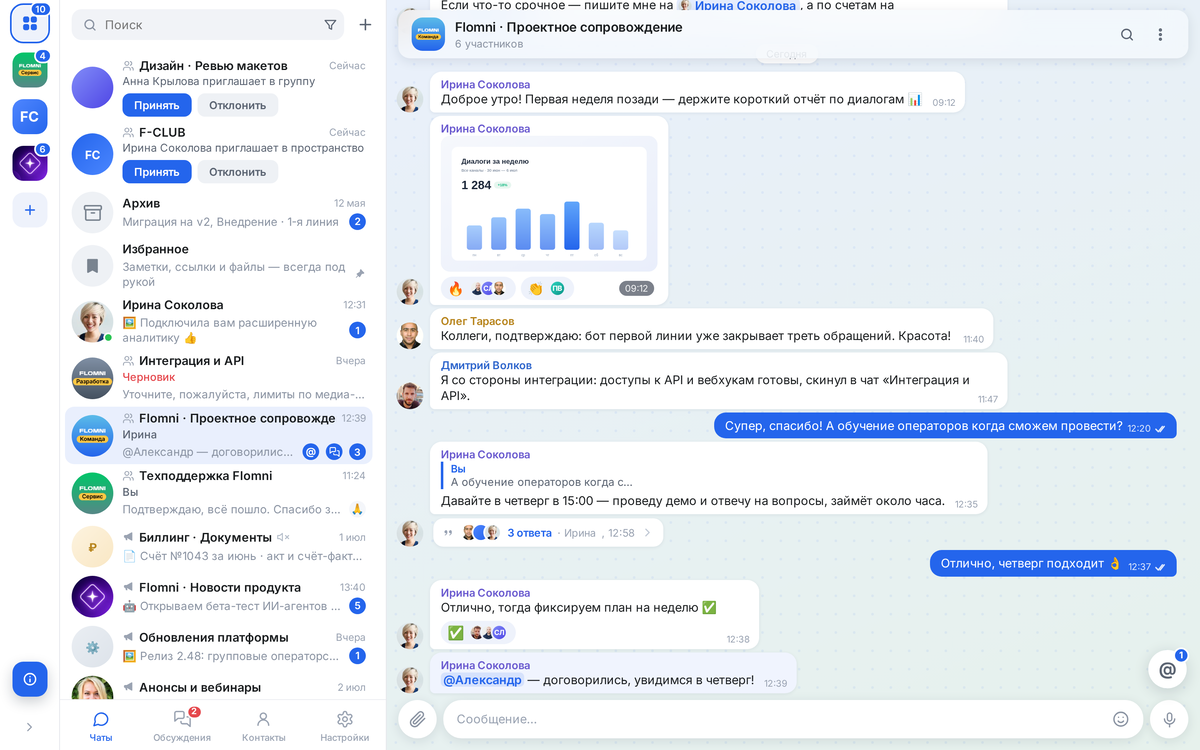Switch to the Обсуждения tab
1200x750 pixels.
pos(182,726)
